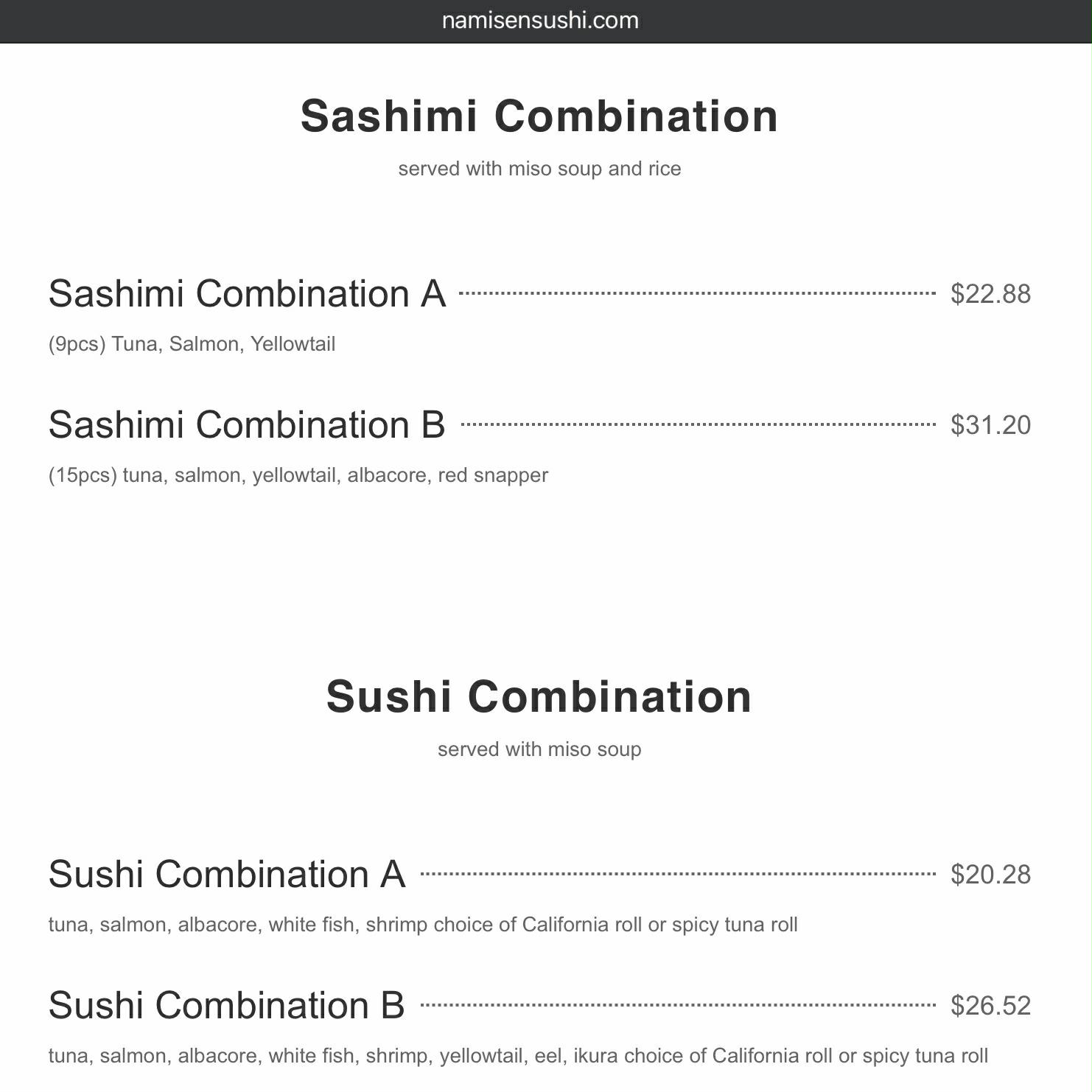Click the 'served with miso soup and rice' subtitle
The width and height of the screenshot is (1092, 1092).
539,169
